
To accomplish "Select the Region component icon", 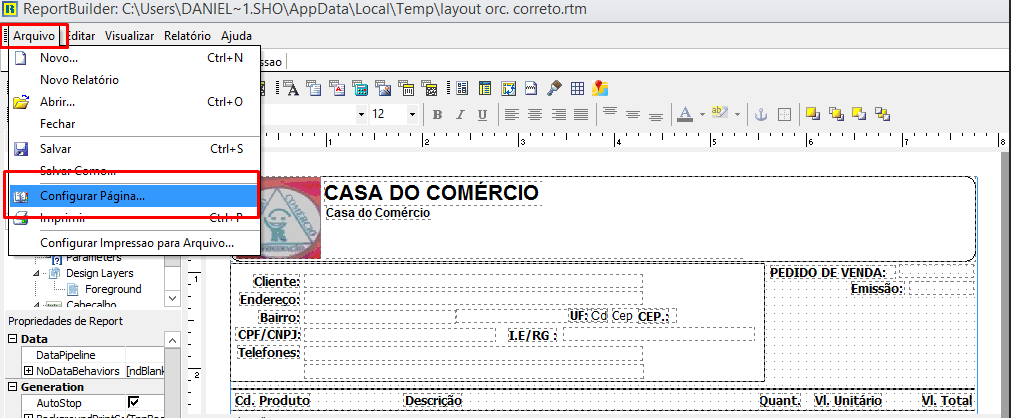I will click(x=462, y=88).
